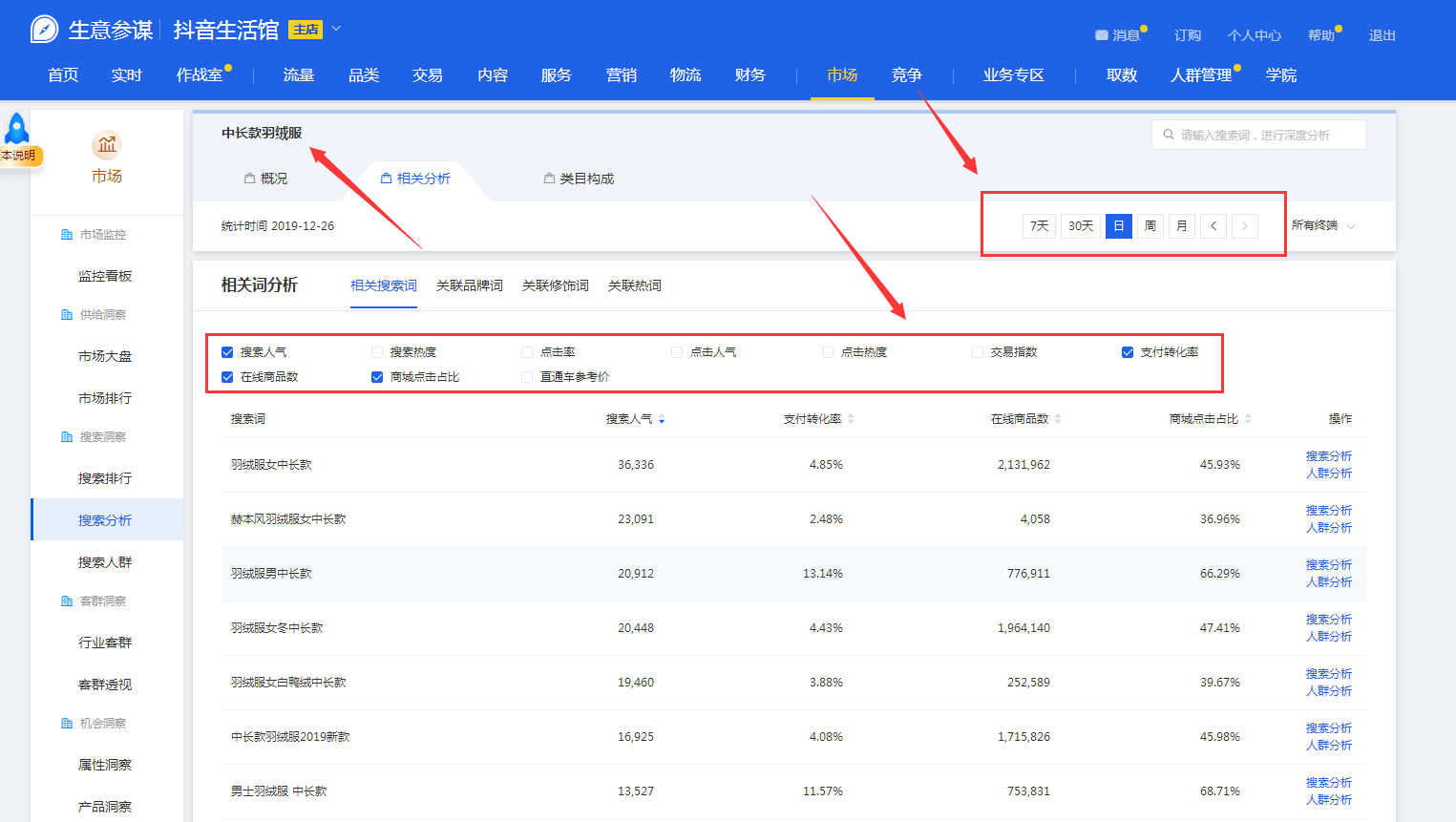This screenshot has height=822, width=1456.
Task: Sort by 商城点击占比 column arrows
Action: (1248, 419)
